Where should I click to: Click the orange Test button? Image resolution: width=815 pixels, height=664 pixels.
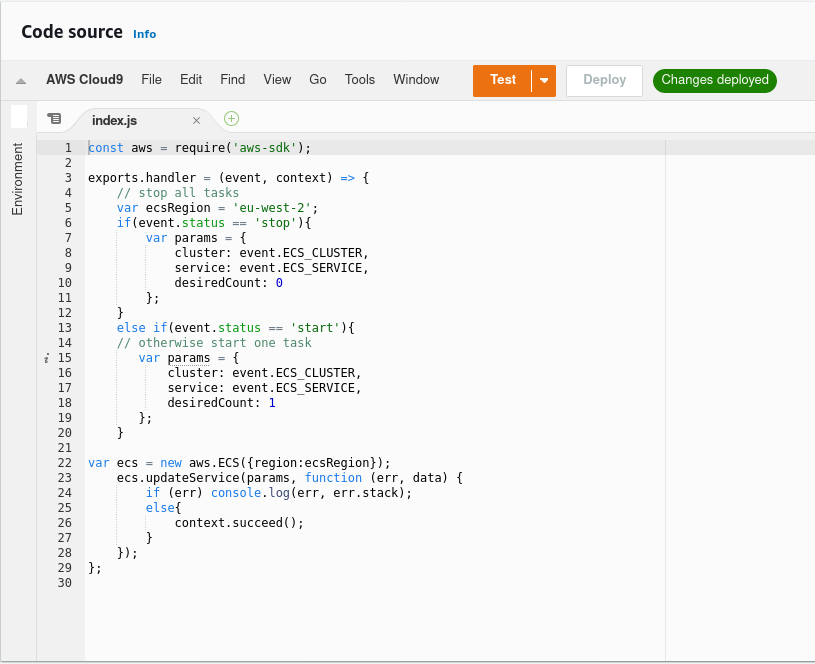tap(502, 80)
